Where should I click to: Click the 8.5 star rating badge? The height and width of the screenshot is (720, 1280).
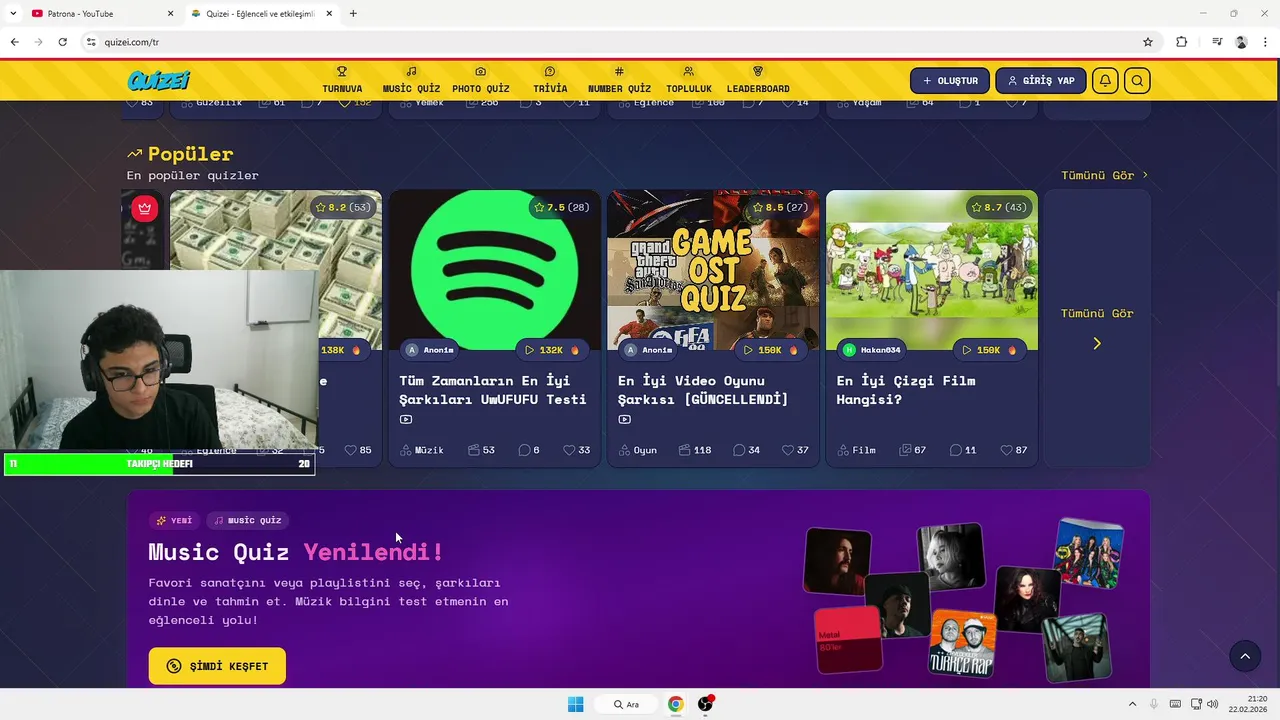(x=782, y=207)
